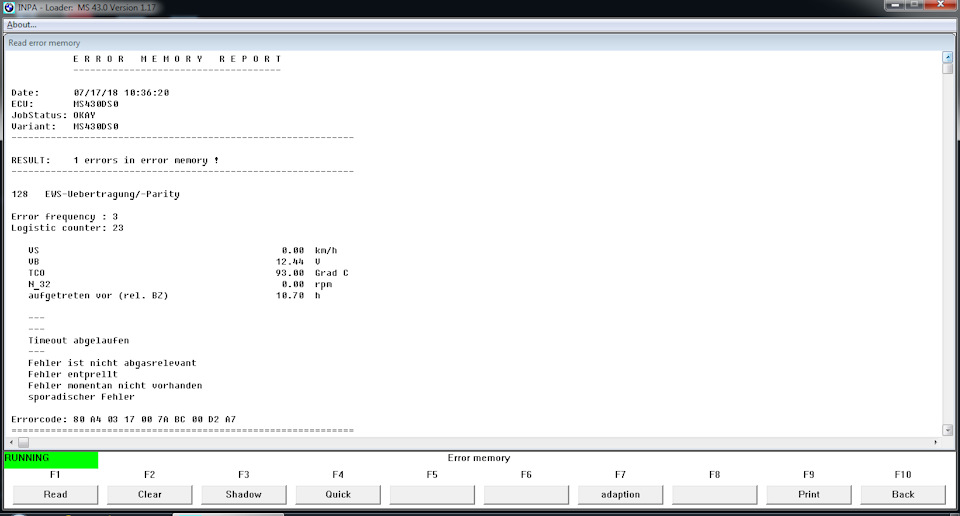This screenshot has height=516, width=960.
Task: Close the INPA window
Action: tap(941, 6)
